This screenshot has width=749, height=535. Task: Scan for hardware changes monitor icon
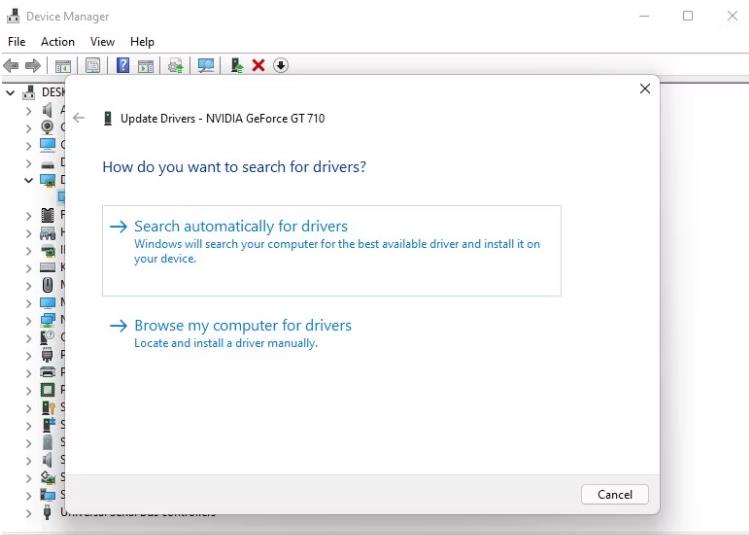tap(206, 65)
